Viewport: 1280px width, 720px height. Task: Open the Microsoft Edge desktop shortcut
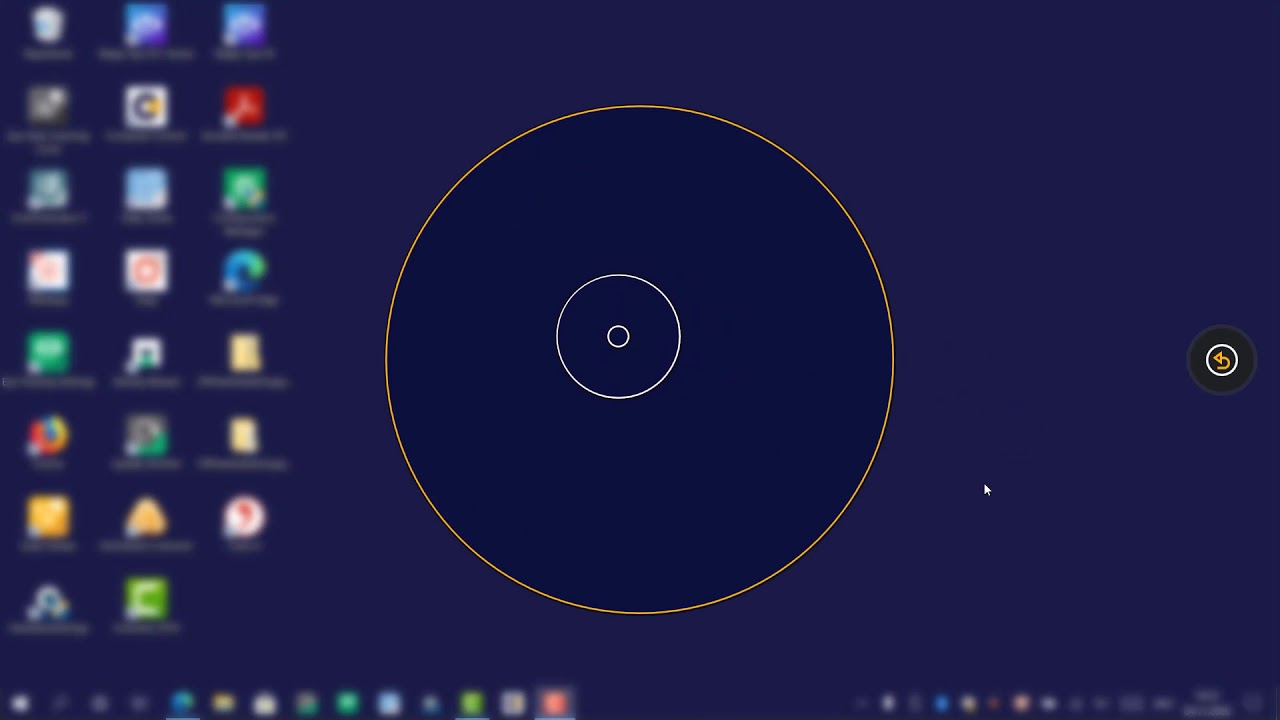pos(244,271)
